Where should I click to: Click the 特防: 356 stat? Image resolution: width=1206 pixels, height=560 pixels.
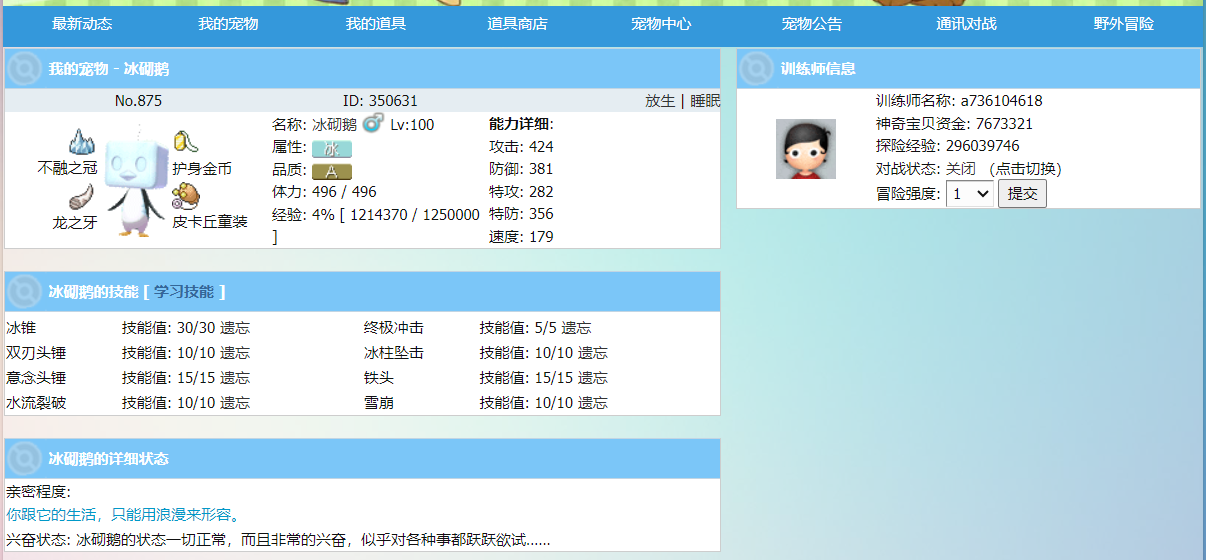(521, 214)
